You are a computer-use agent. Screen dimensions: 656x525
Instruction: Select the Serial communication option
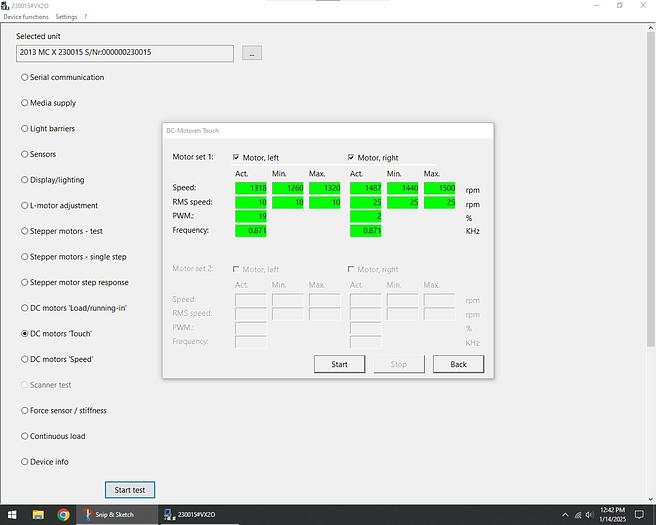pyautogui.click(x=24, y=77)
